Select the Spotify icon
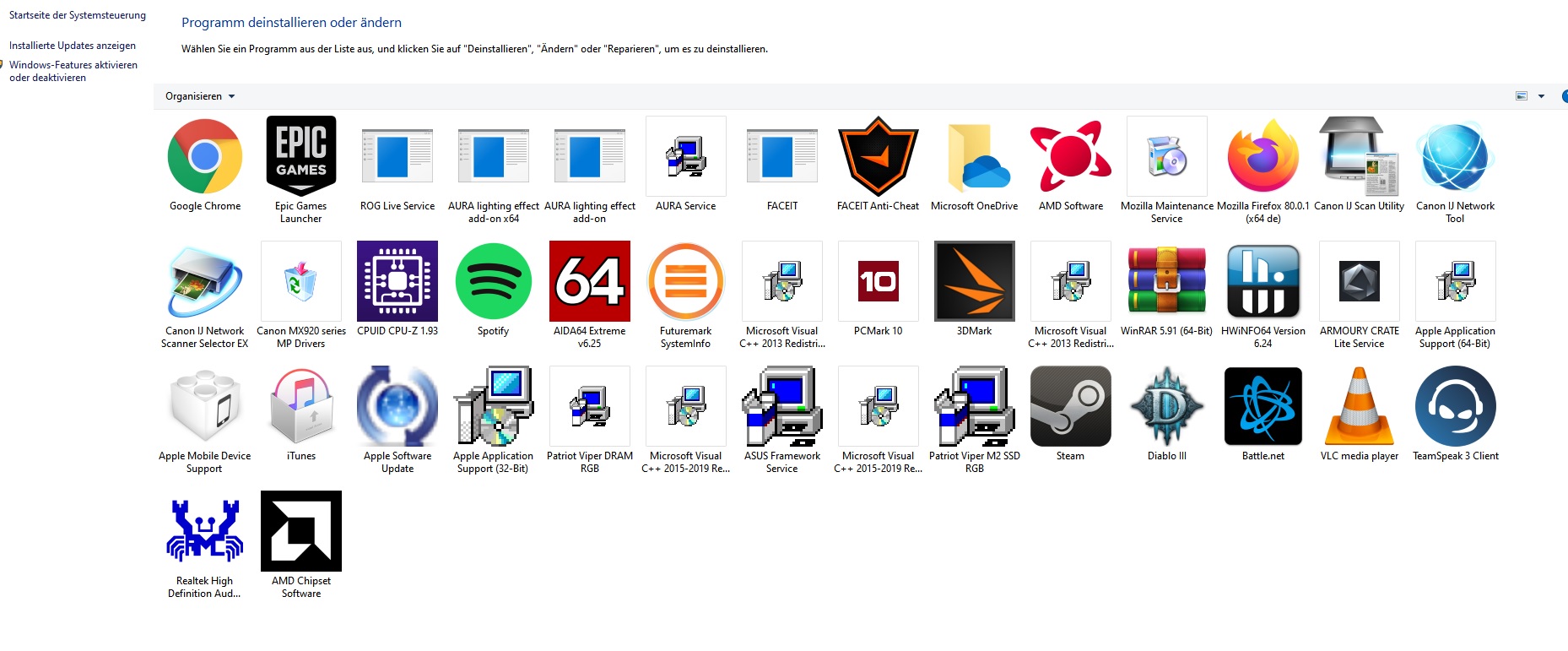The height and width of the screenshot is (651, 1568). point(494,281)
